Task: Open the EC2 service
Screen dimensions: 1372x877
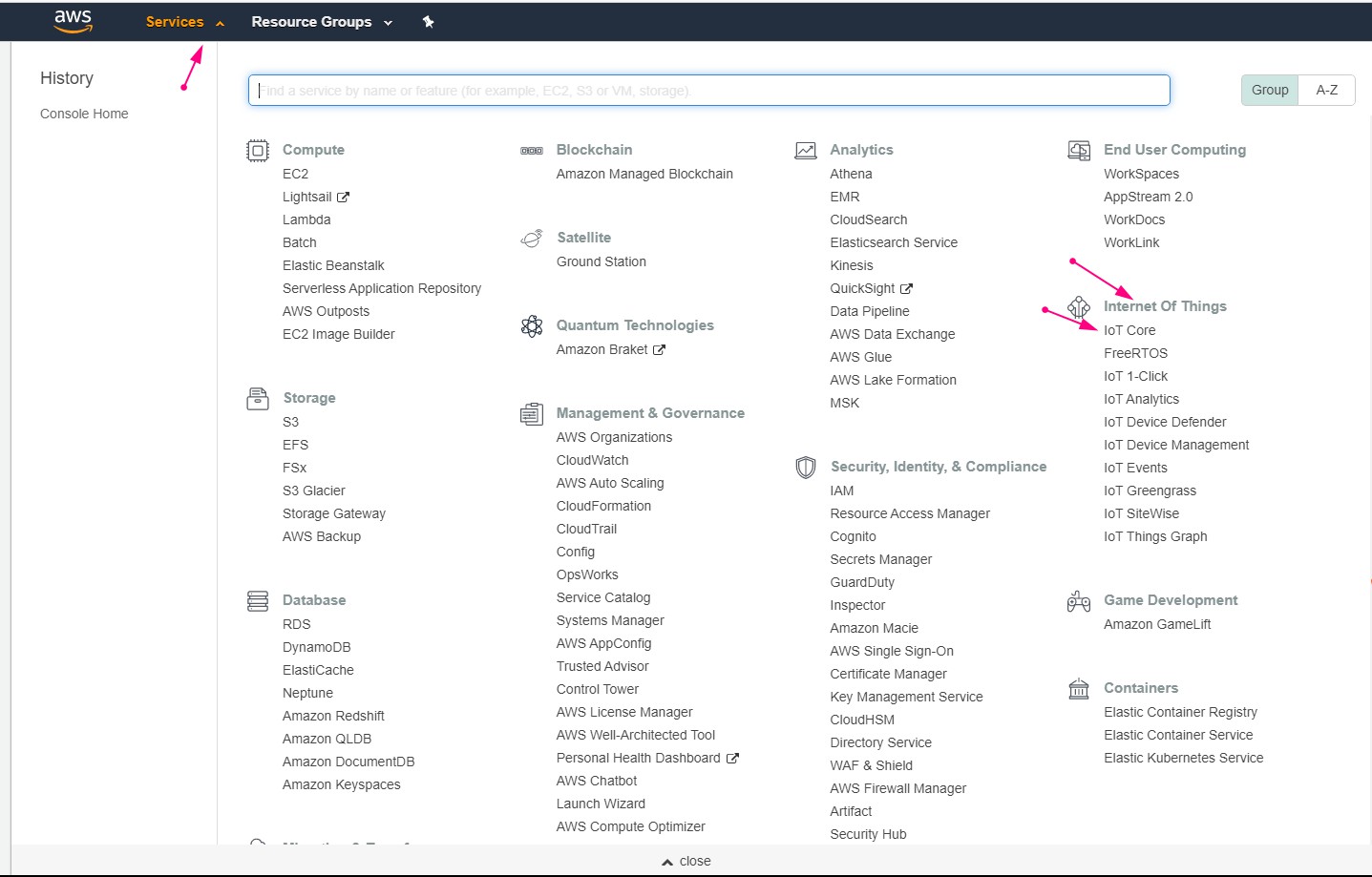Action: click(295, 174)
